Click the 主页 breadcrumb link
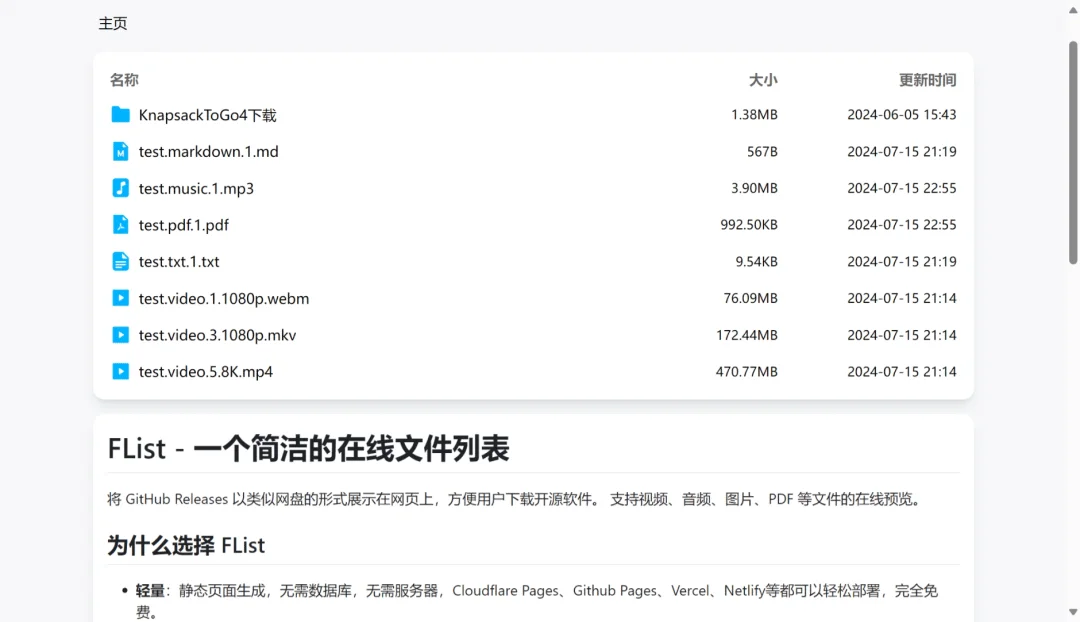This screenshot has height=622, width=1080. point(113,22)
